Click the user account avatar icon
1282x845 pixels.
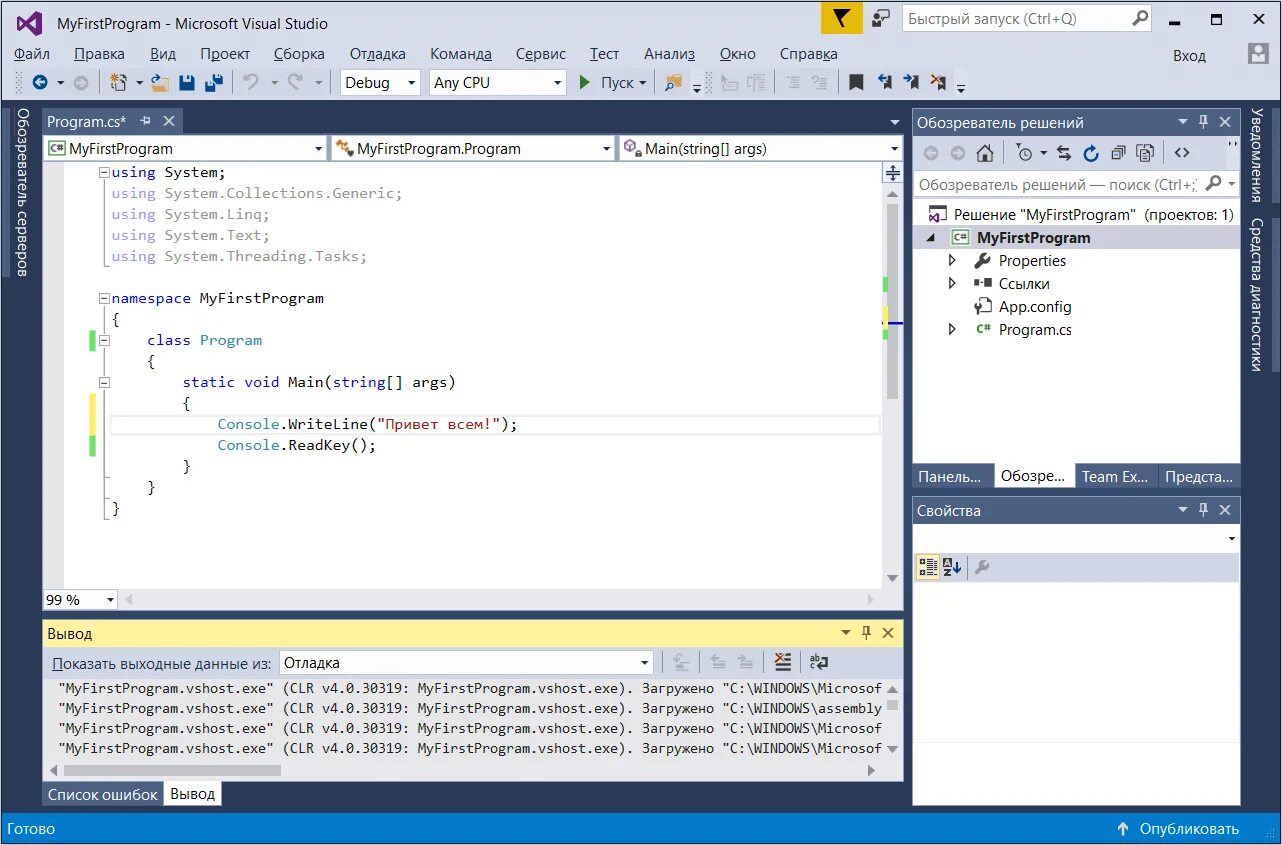1258,54
